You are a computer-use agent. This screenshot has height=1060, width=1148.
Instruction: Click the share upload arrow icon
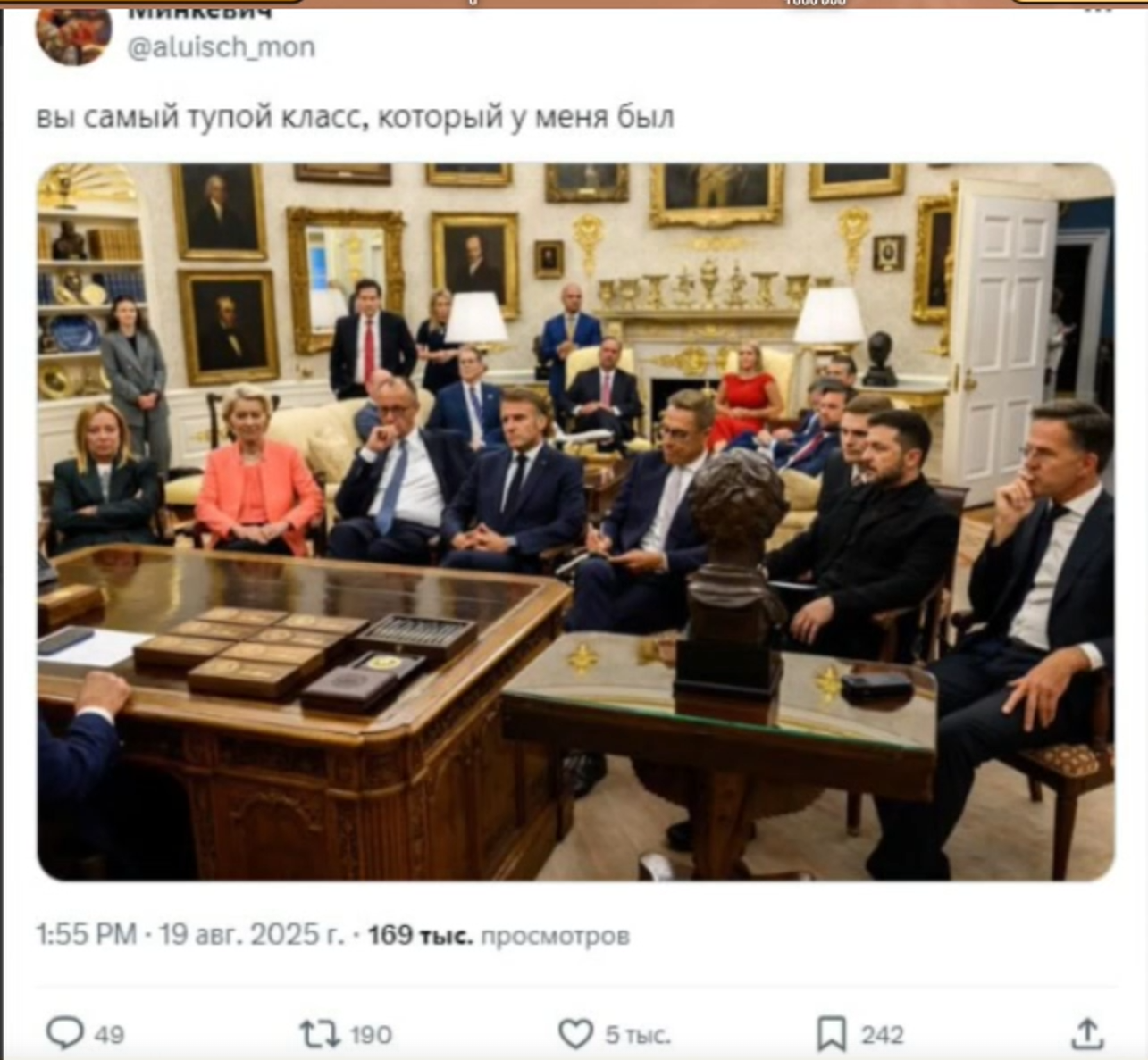1086,1033
